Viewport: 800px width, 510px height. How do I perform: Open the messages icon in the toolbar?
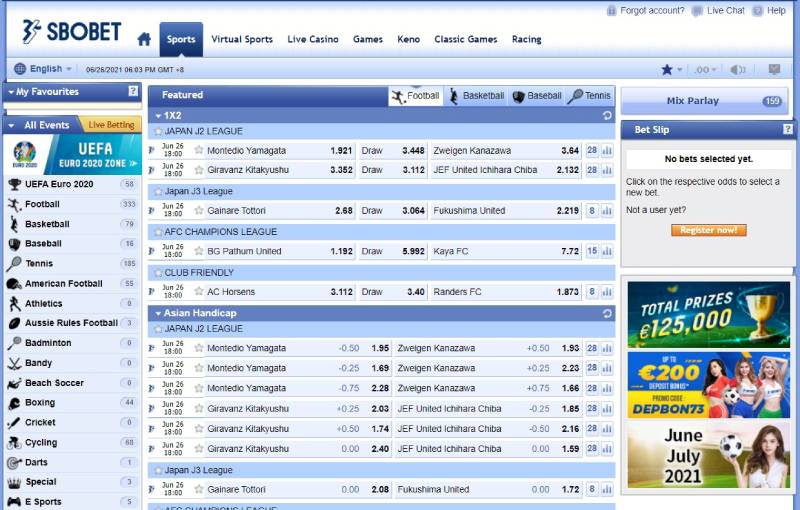(x=773, y=69)
